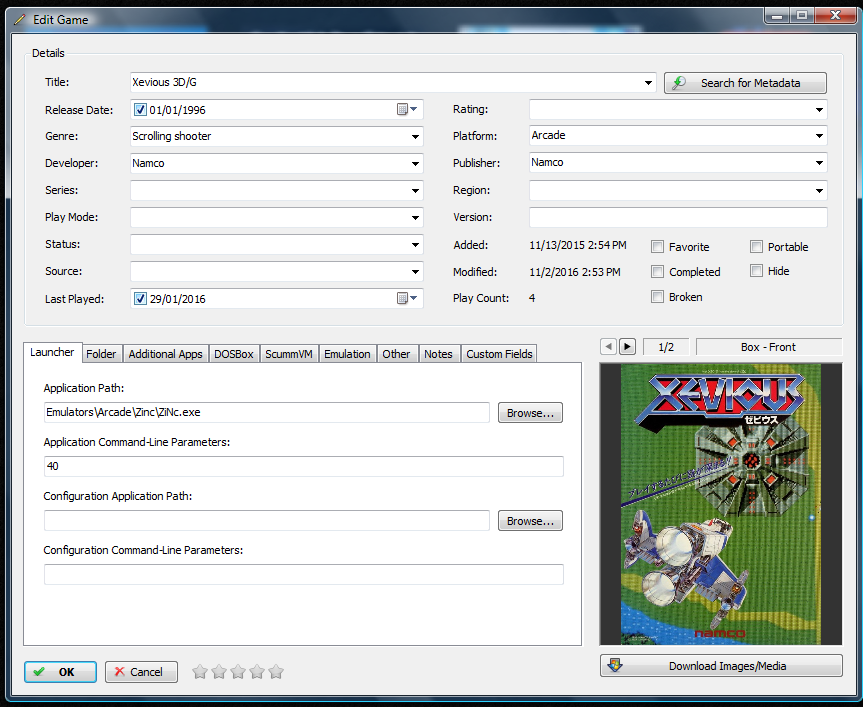Click the first rating star
The image size is (863, 707).
pyautogui.click(x=200, y=671)
